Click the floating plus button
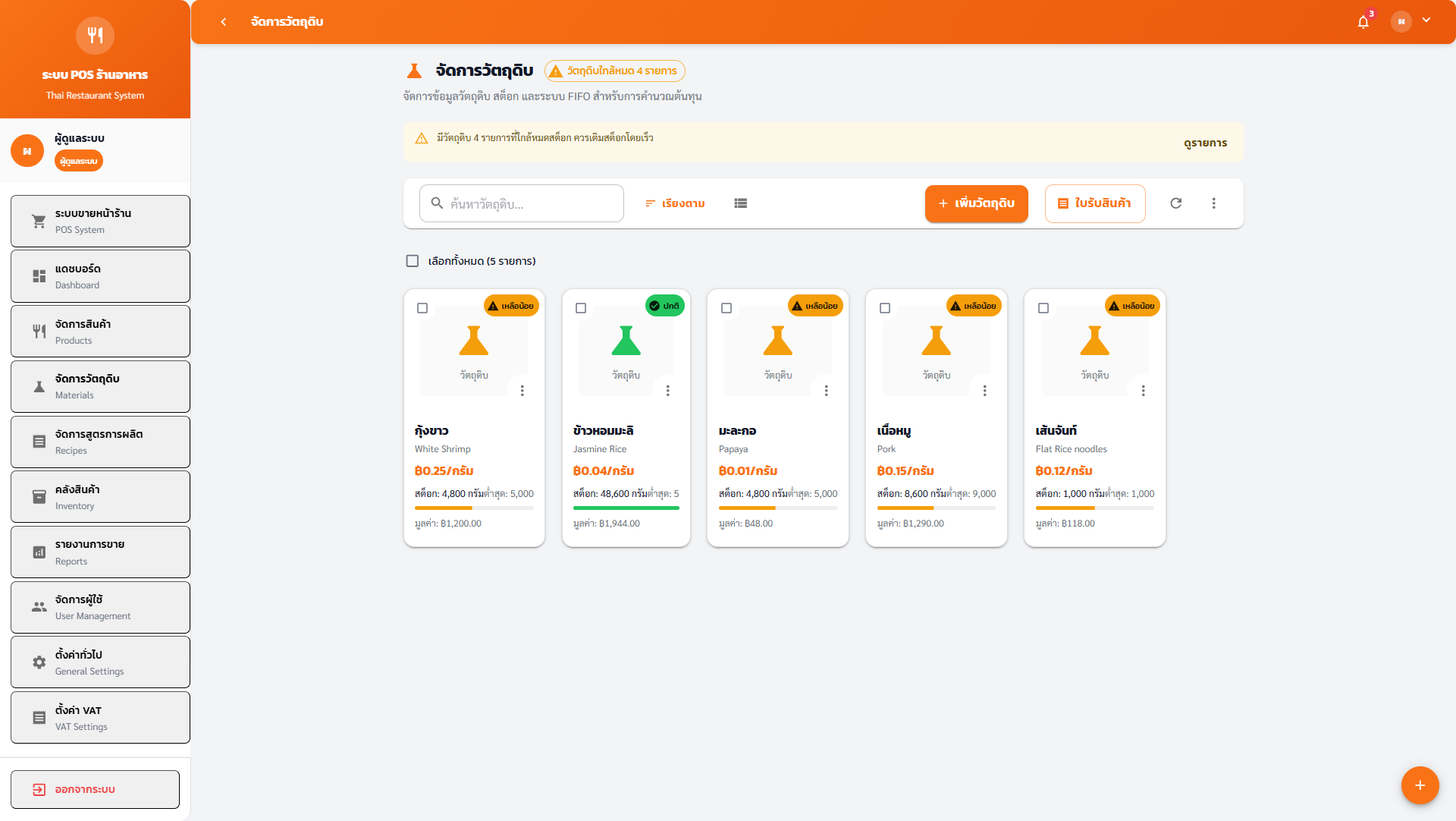 (x=1420, y=785)
